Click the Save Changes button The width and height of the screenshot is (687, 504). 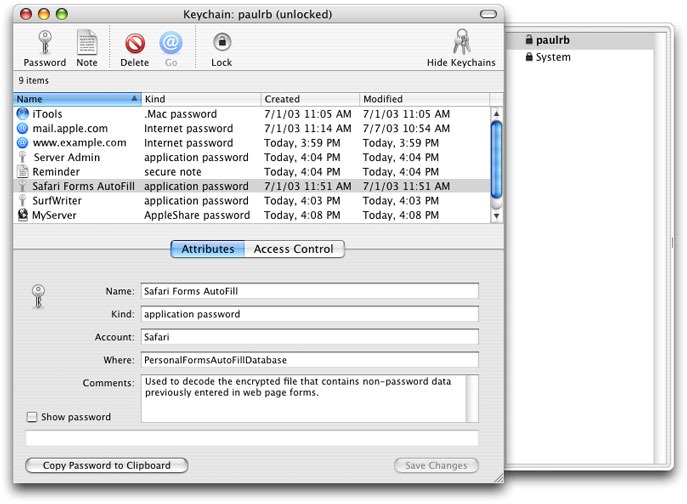tap(435, 465)
